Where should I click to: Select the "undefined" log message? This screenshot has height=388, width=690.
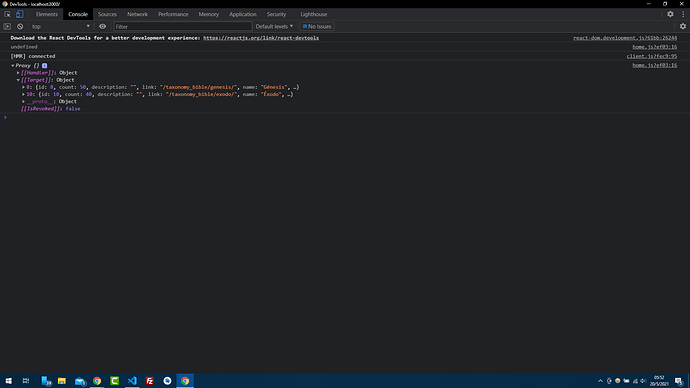(24, 47)
